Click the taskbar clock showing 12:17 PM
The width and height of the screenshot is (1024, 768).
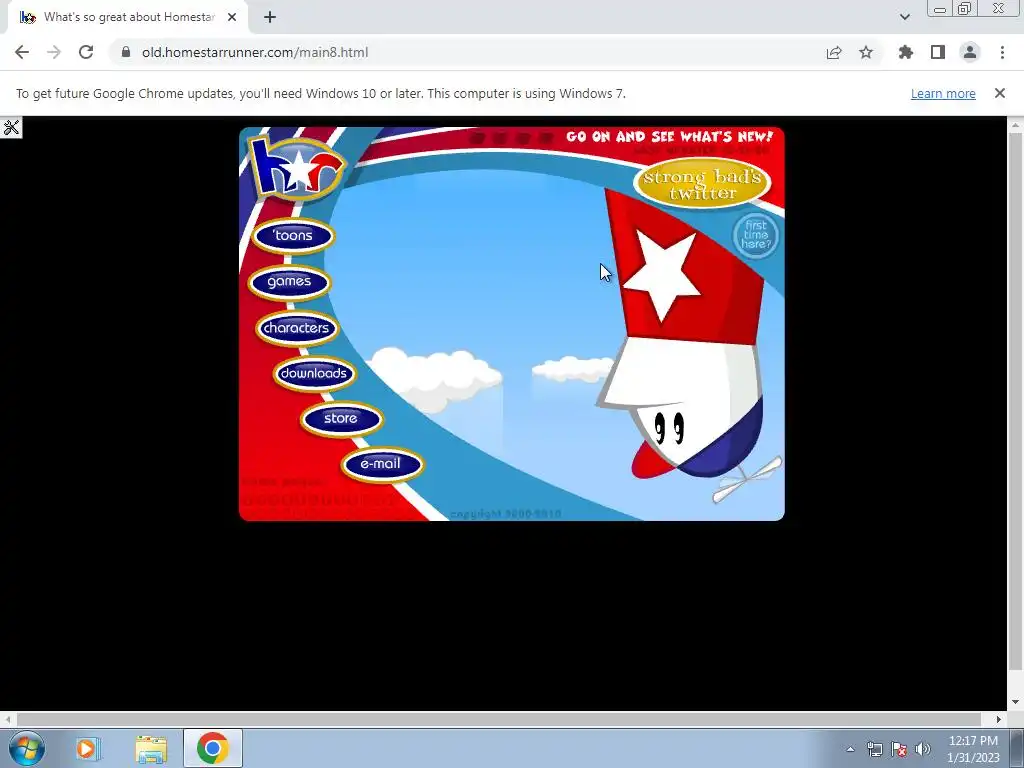[973, 749]
